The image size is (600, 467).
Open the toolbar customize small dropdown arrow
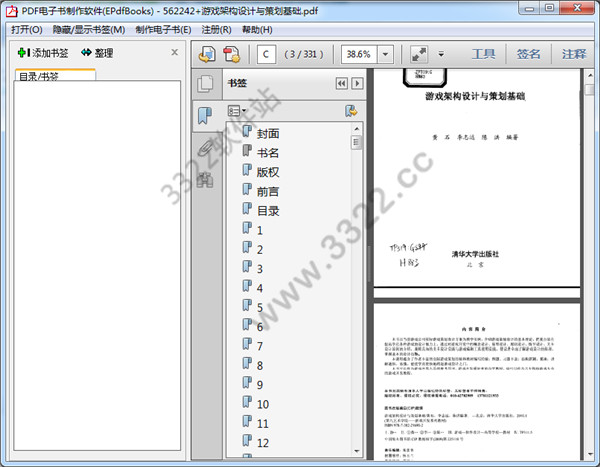[441, 54]
